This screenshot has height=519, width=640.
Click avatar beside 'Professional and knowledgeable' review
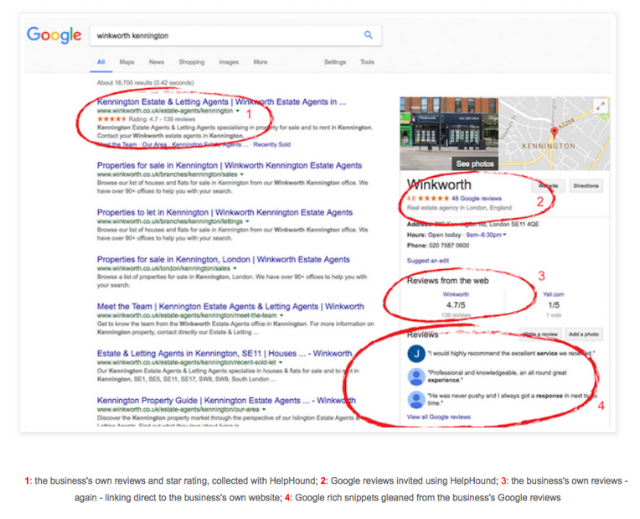416,377
